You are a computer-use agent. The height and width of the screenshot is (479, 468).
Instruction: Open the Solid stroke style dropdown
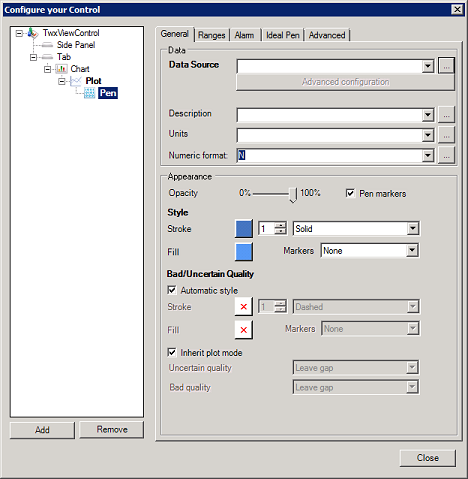click(356, 229)
